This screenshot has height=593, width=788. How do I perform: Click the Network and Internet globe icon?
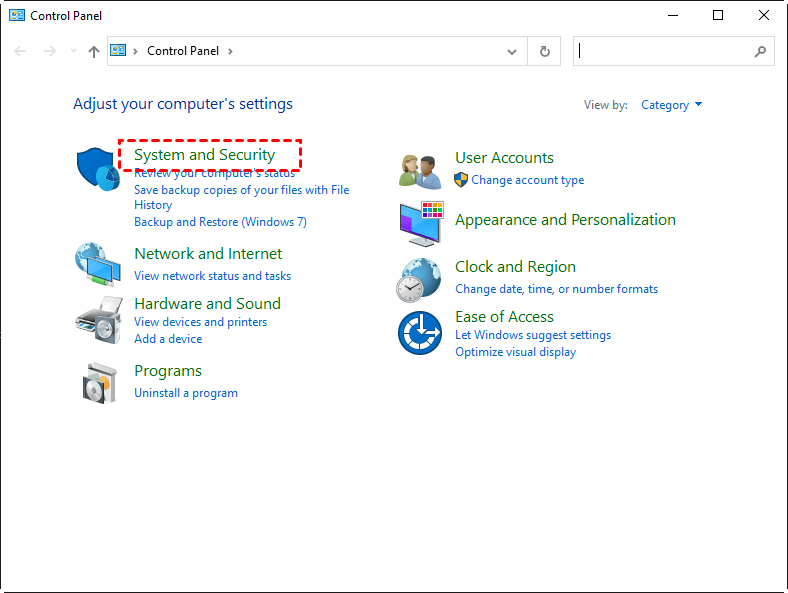(x=98, y=264)
